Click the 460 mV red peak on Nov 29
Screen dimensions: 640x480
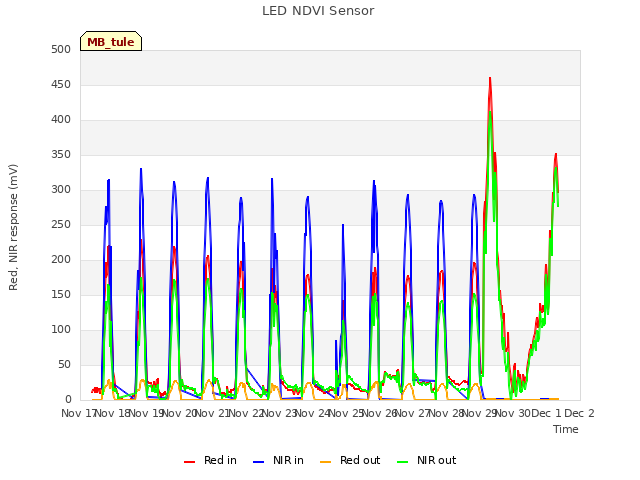(x=490, y=78)
